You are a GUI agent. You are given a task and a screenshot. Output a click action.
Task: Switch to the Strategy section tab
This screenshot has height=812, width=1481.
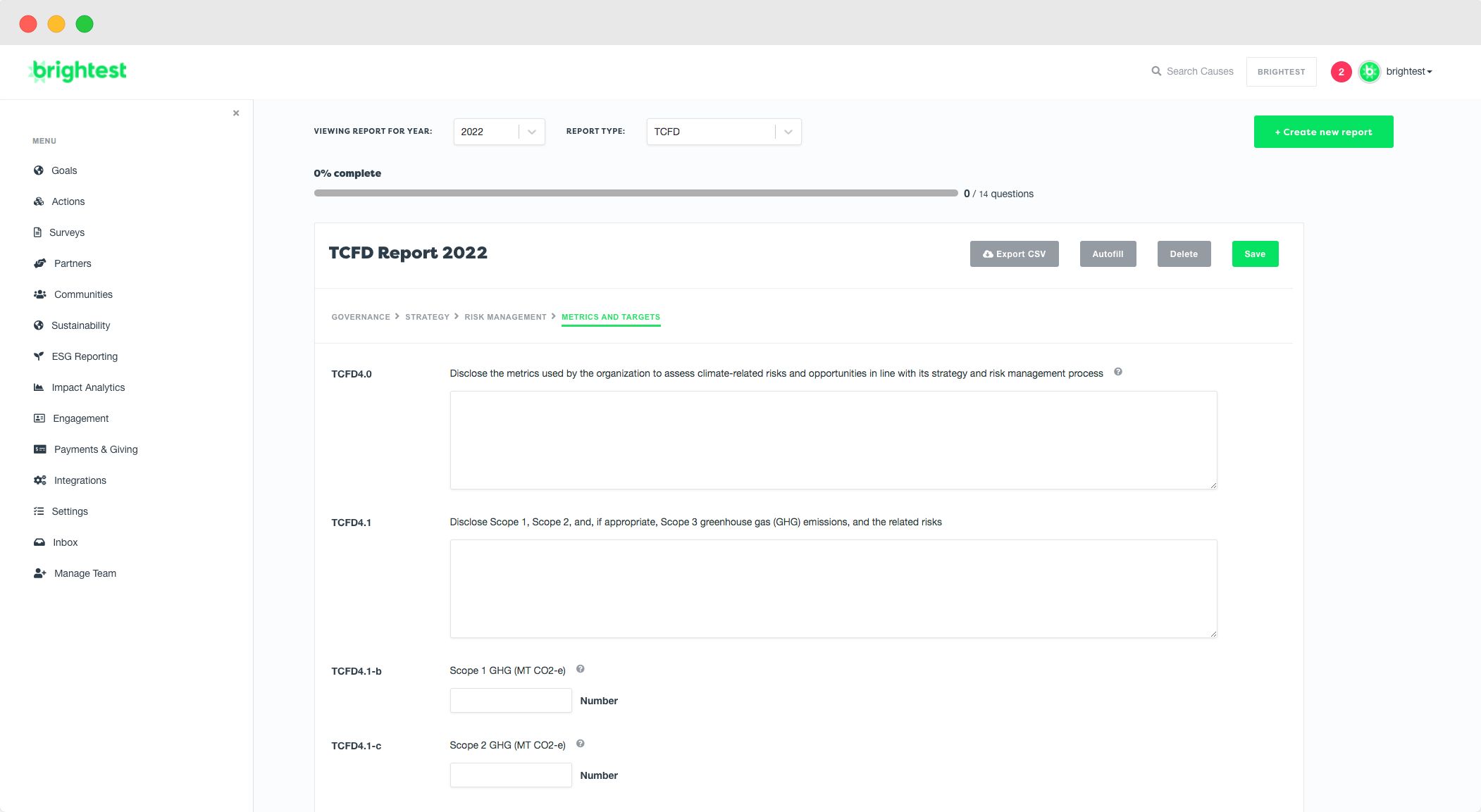[x=427, y=317]
